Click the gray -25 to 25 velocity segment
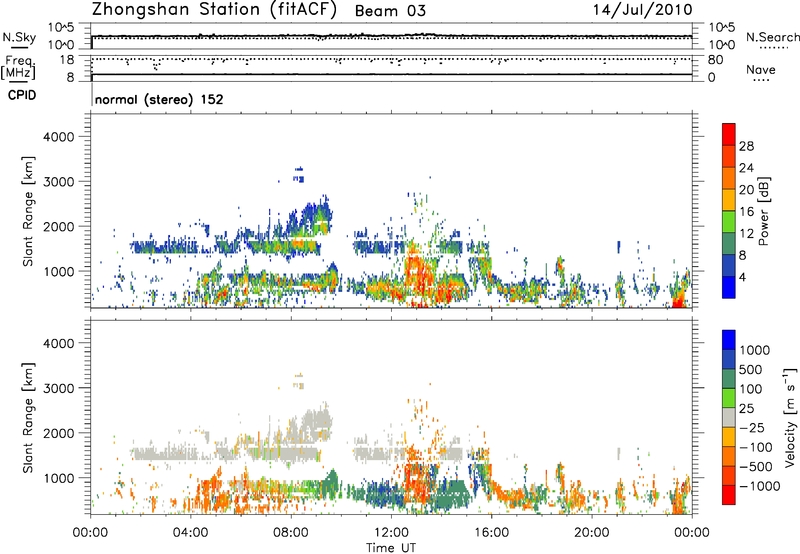This screenshot has height=554, width=800. click(x=729, y=417)
